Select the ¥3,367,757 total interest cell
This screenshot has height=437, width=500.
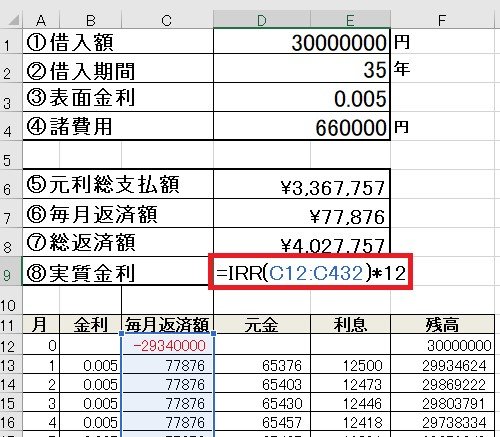pos(302,184)
